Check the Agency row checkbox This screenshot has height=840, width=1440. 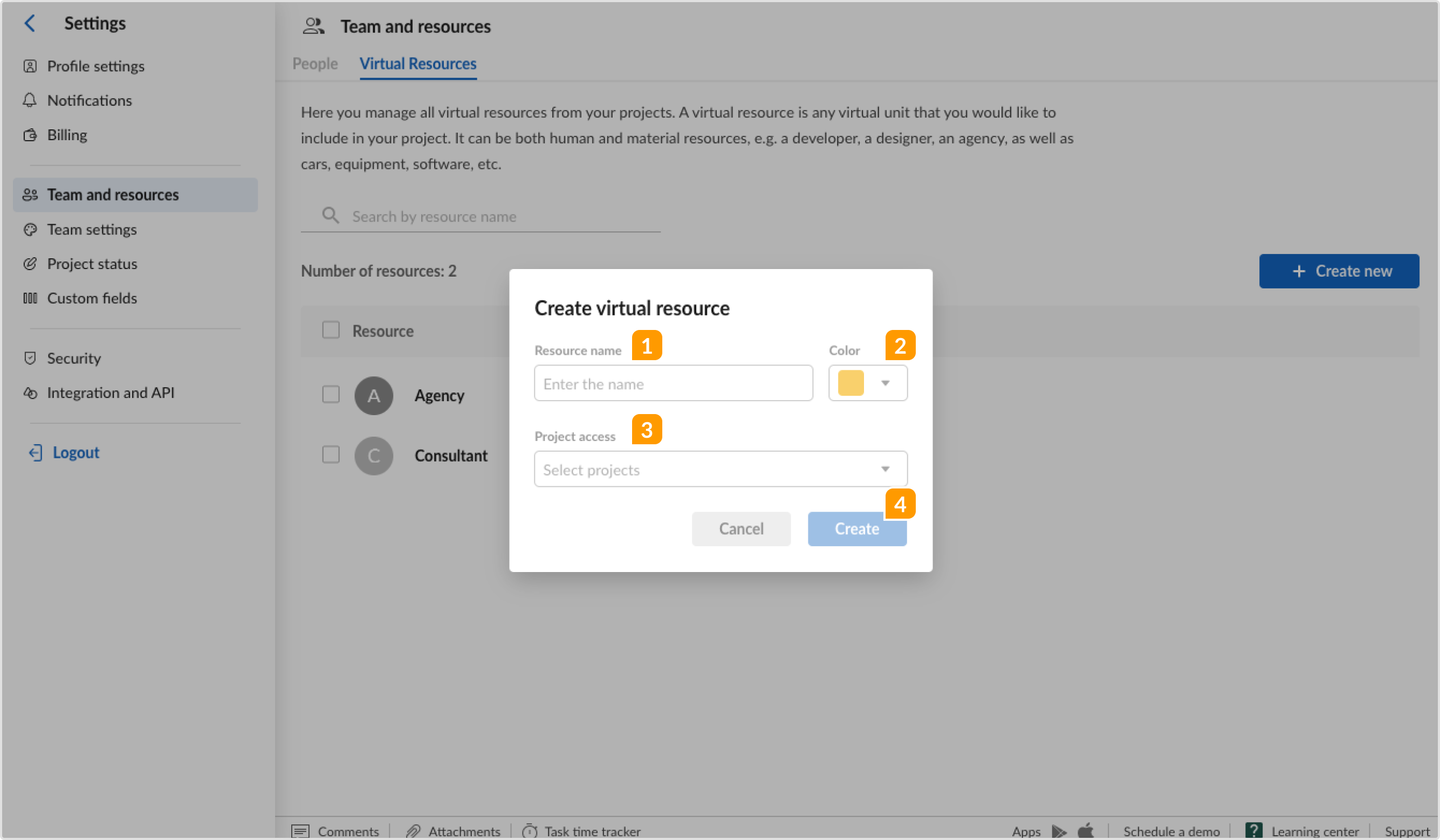[x=331, y=394]
